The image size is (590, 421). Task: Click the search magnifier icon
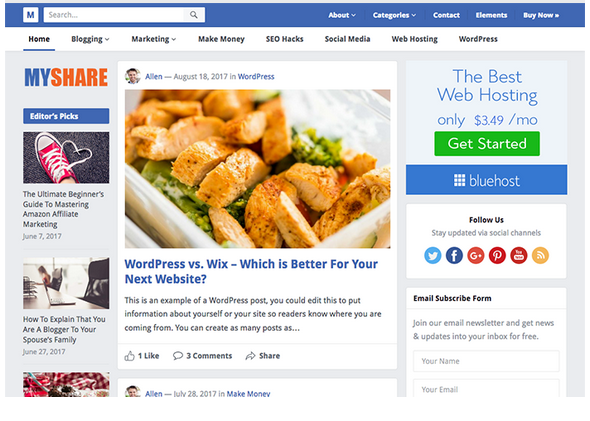point(194,15)
